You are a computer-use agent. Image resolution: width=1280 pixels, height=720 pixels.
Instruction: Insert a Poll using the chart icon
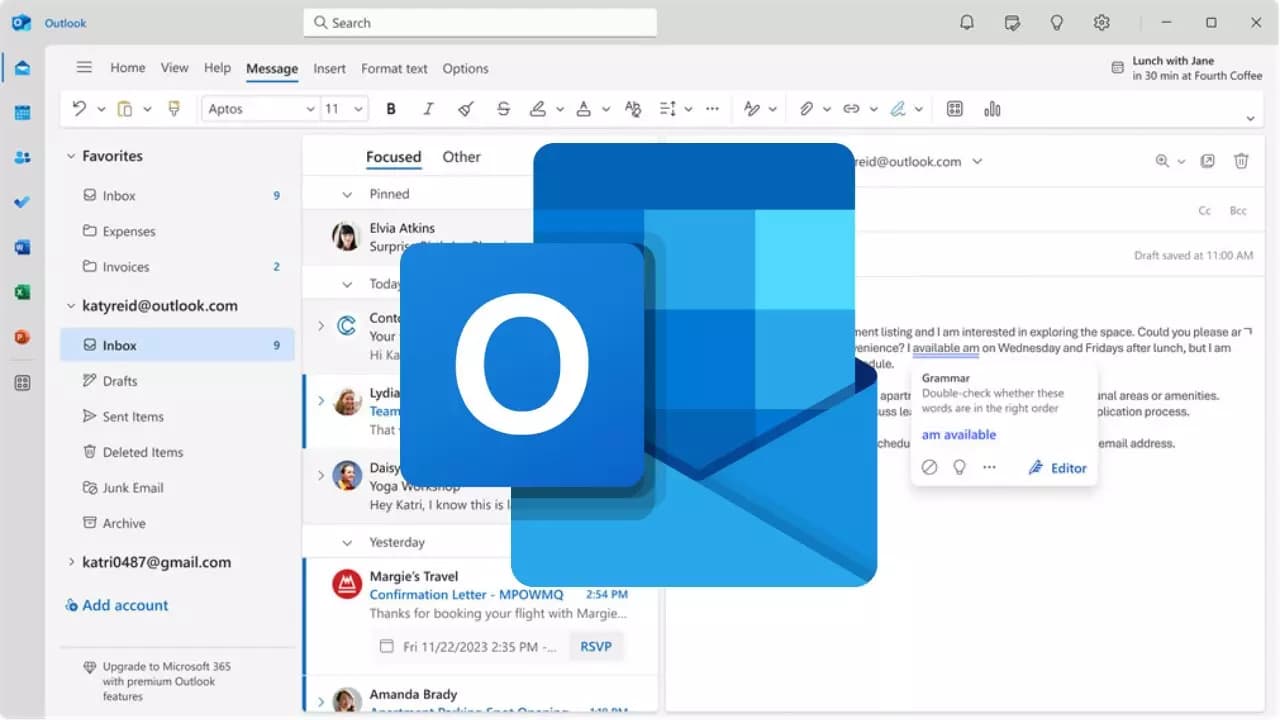pos(992,109)
